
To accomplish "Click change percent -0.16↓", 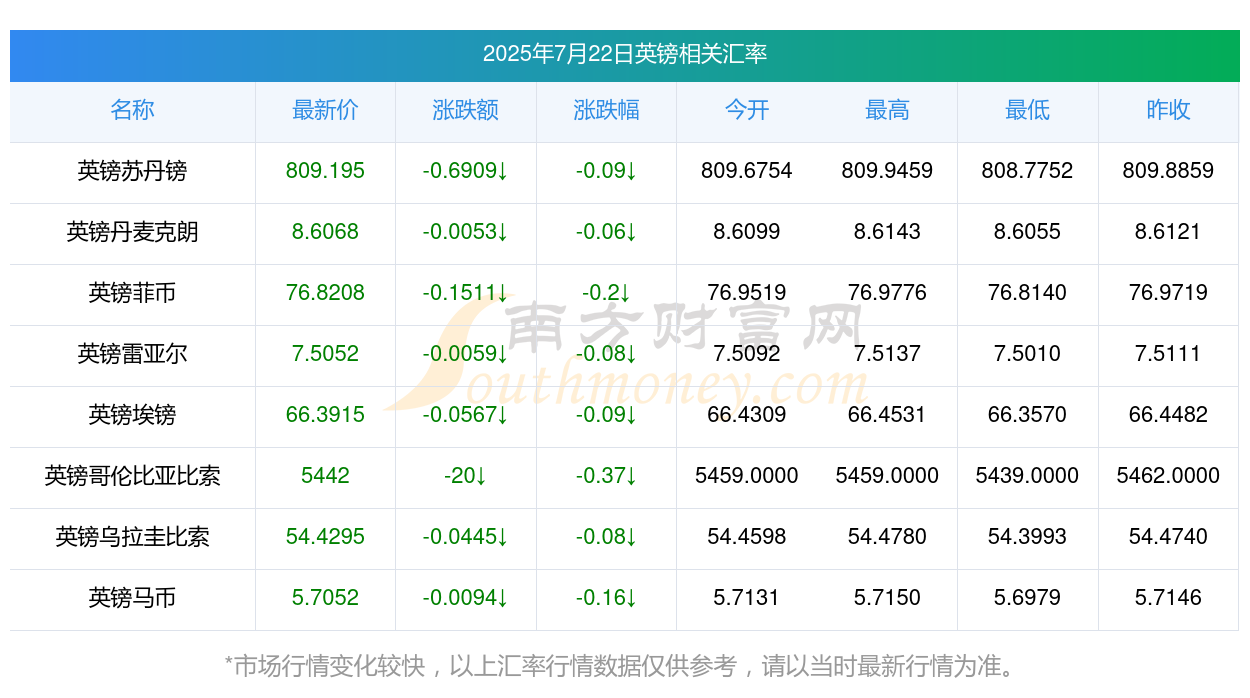I will pos(606,598).
